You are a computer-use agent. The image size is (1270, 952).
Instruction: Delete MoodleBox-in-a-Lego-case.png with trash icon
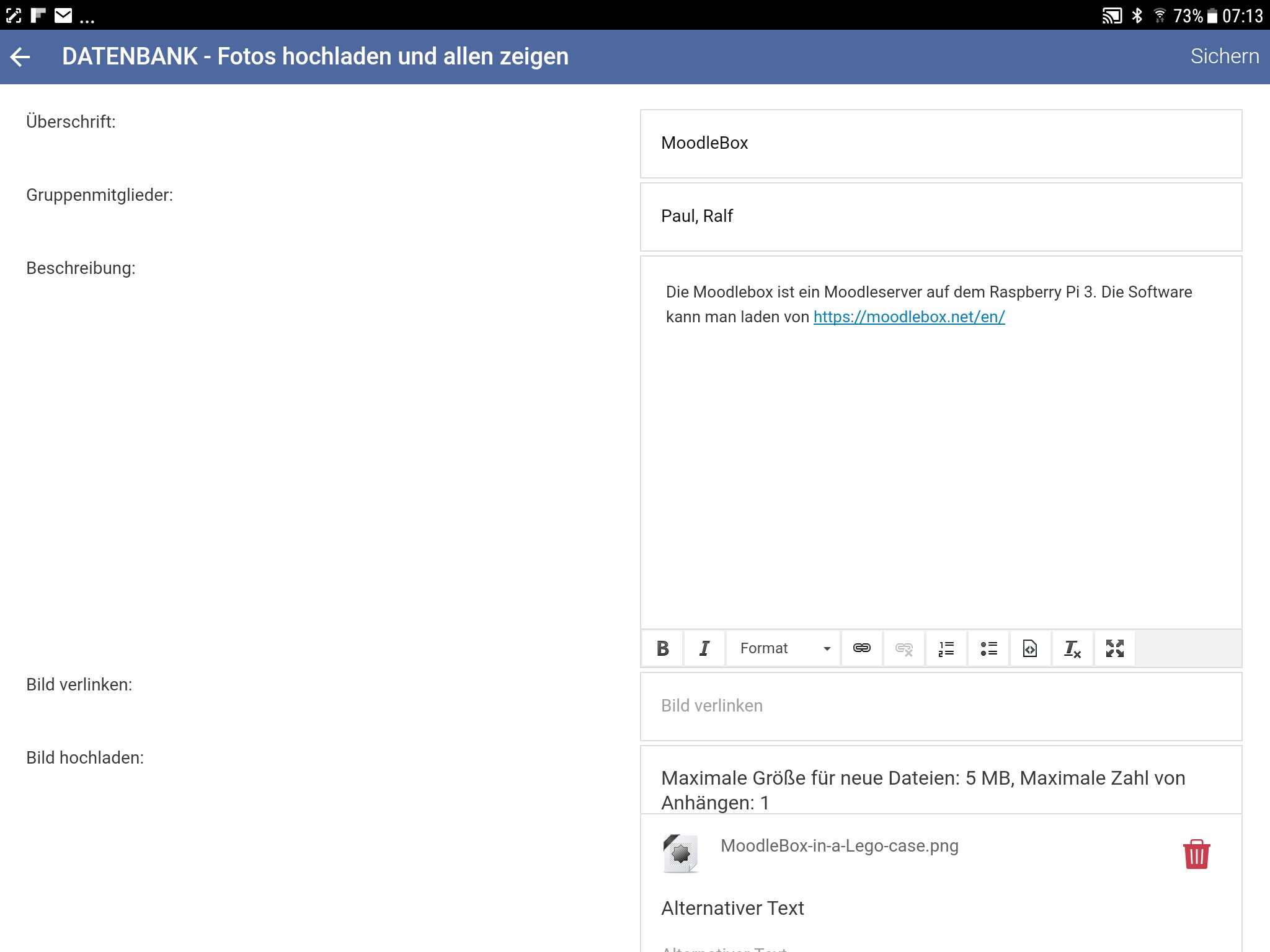[x=1196, y=855]
